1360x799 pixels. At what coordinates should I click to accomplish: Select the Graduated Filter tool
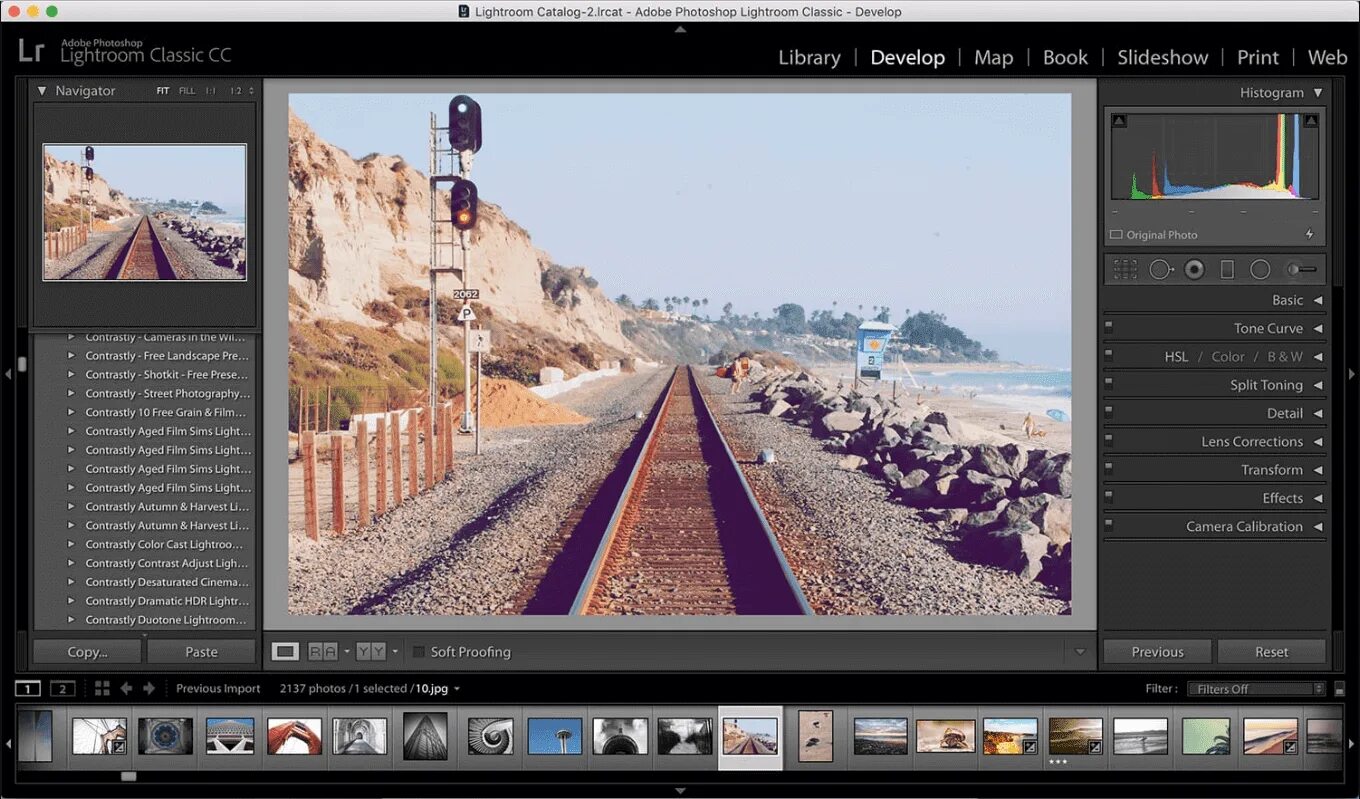[x=1228, y=269]
